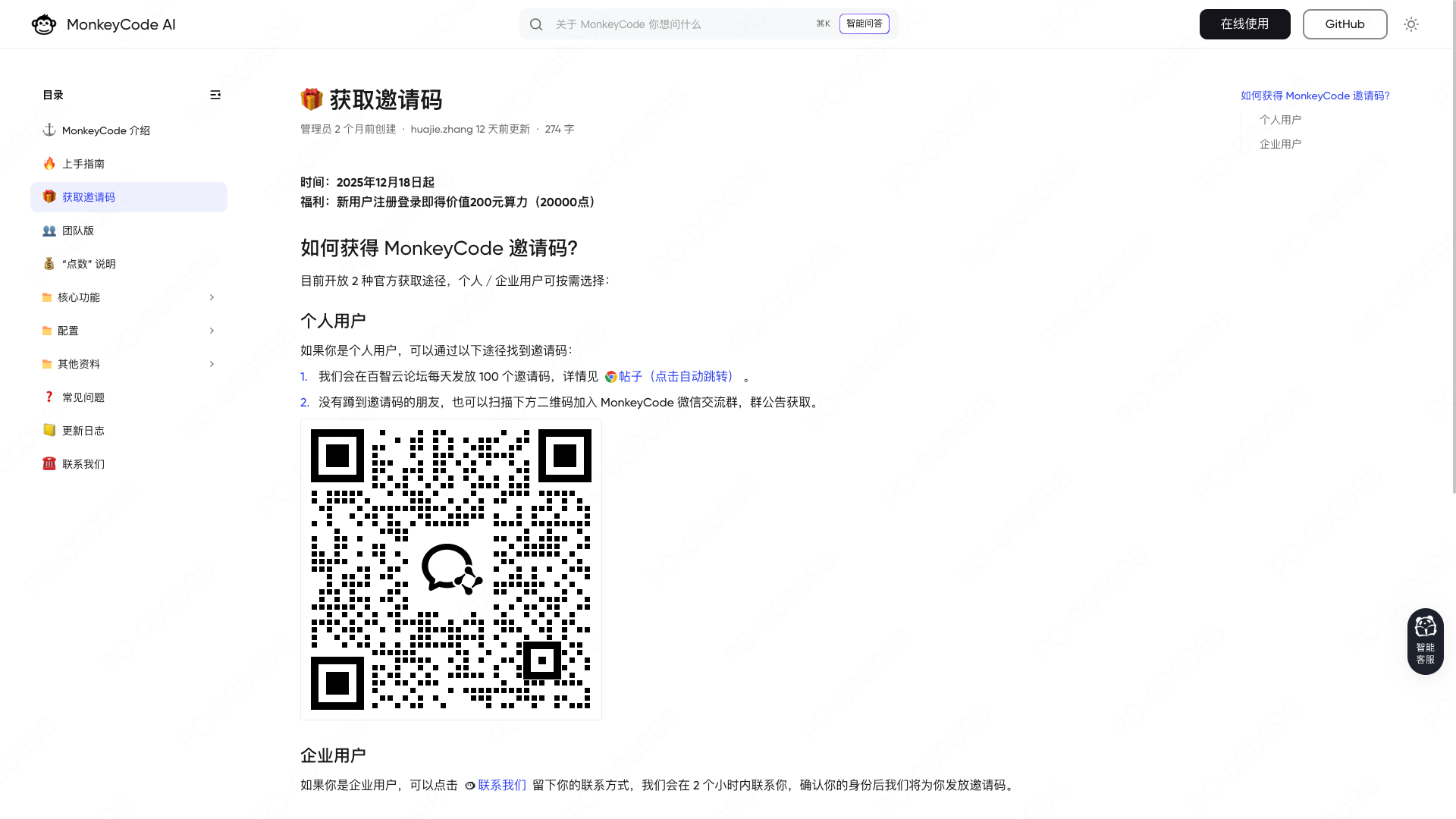Click the WeChat group QR code image

coord(451,570)
